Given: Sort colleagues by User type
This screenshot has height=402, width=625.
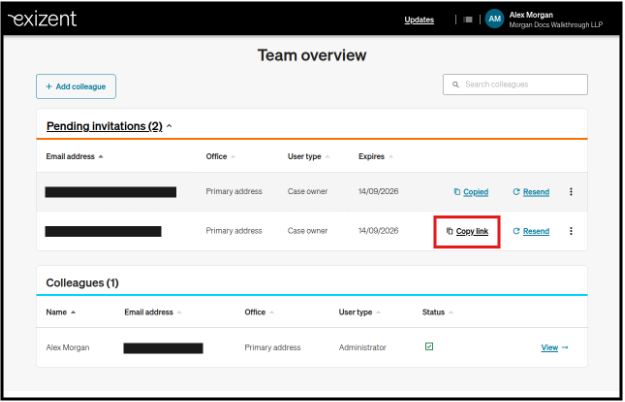Looking at the screenshot, I should (x=360, y=312).
